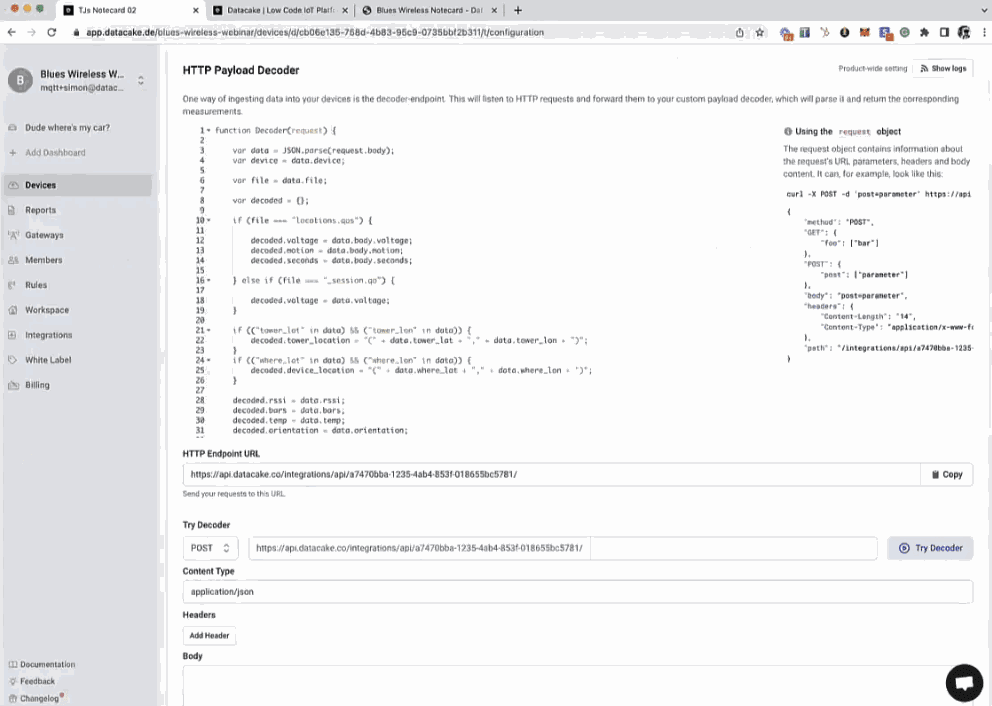
Task: Click the Documentation book icon
Action: (x=13, y=664)
